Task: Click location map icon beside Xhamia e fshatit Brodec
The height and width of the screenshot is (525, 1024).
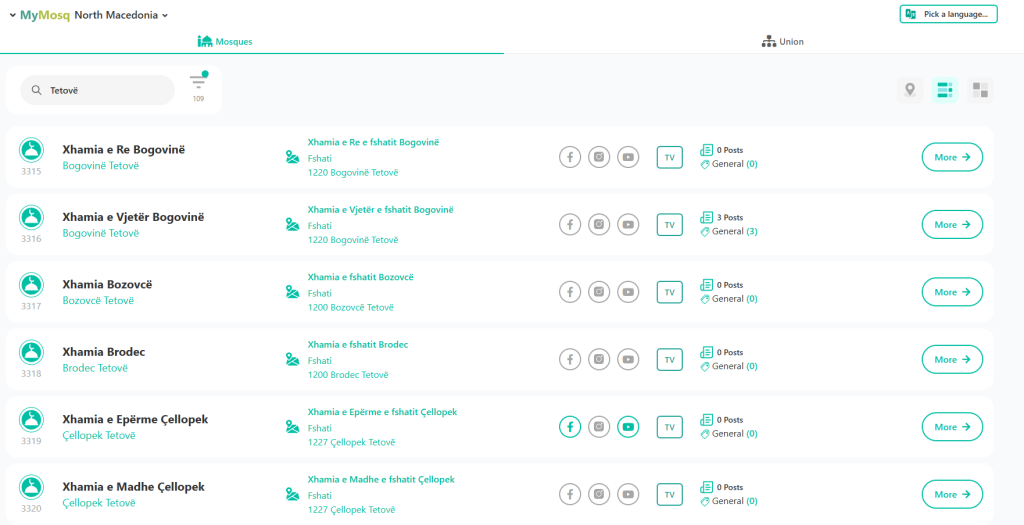Action: point(292,360)
